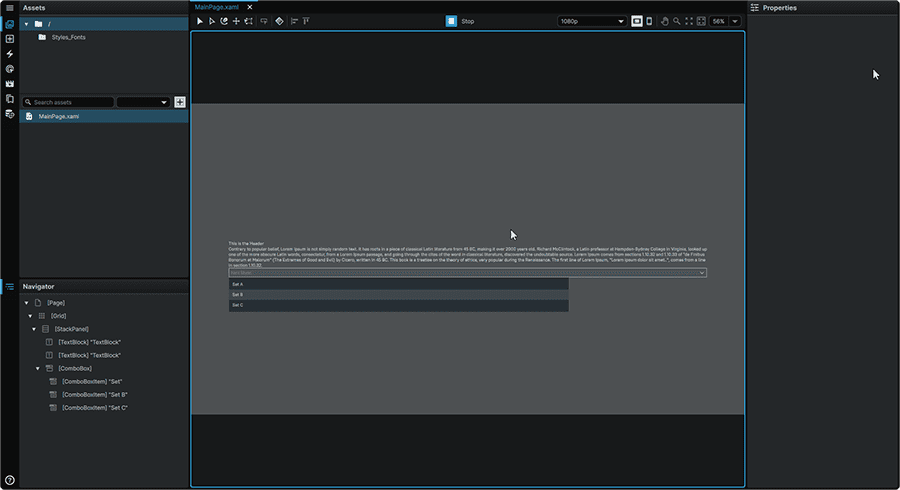This screenshot has width=900, height=490.
Task: Open the animation clapperboard sidebar icon
Action: click(x=10, y=84)
